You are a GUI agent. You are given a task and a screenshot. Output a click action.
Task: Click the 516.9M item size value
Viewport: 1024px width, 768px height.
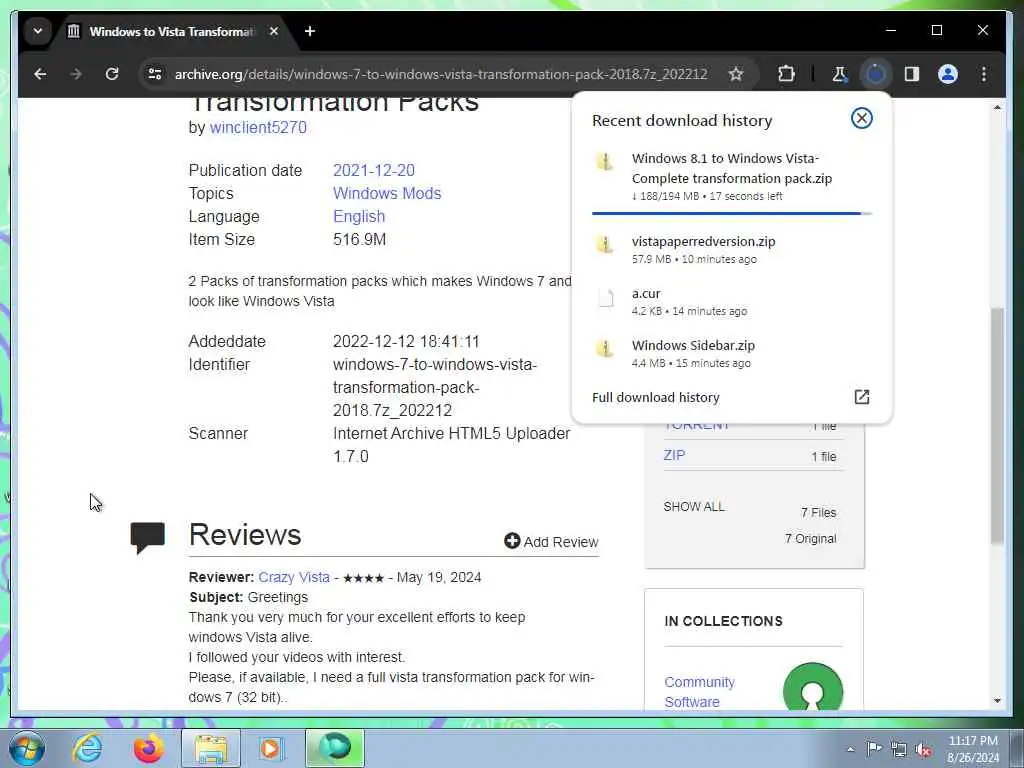359,240
